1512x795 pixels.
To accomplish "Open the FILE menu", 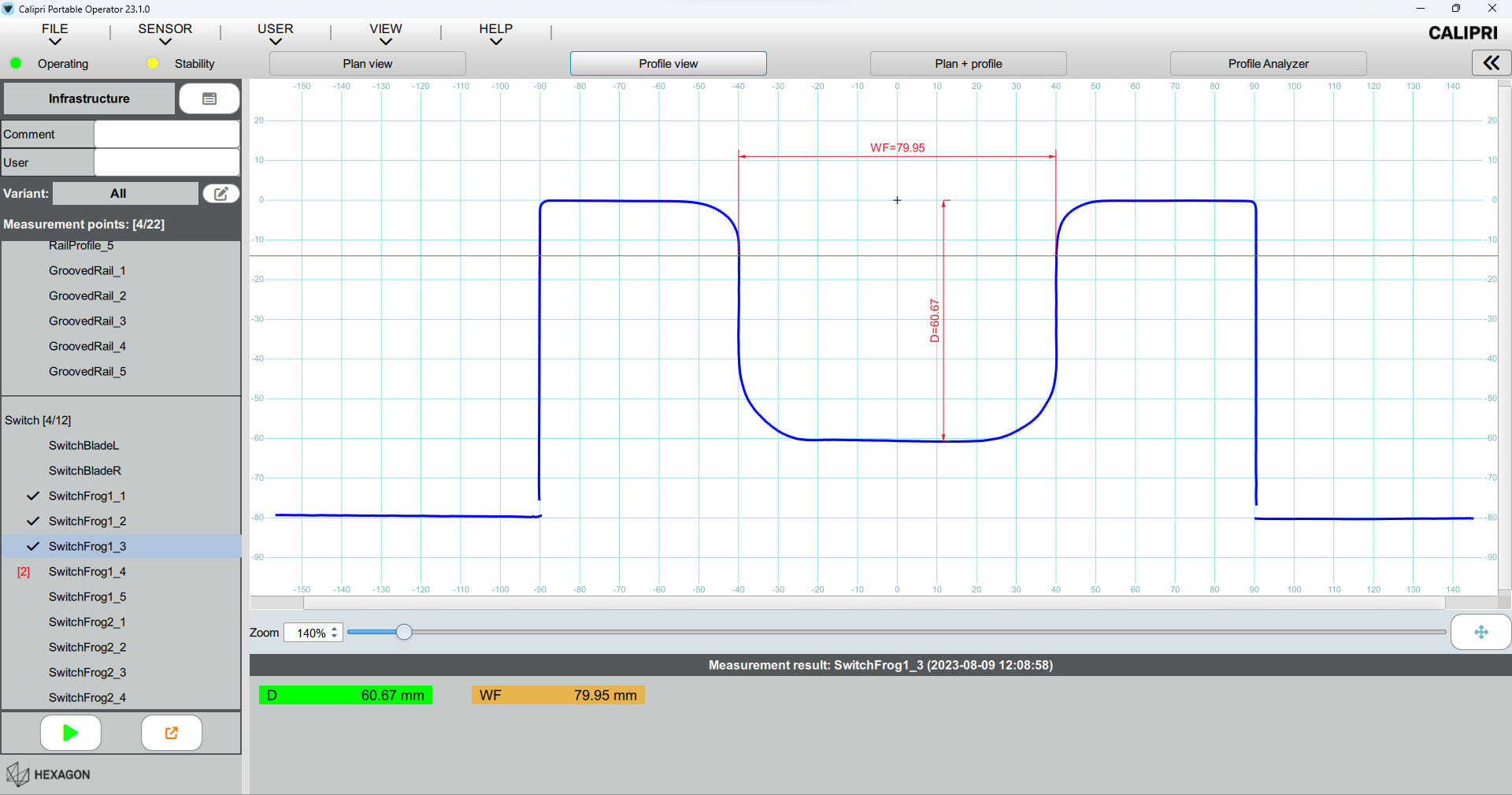I will click(x=55, y=28).
